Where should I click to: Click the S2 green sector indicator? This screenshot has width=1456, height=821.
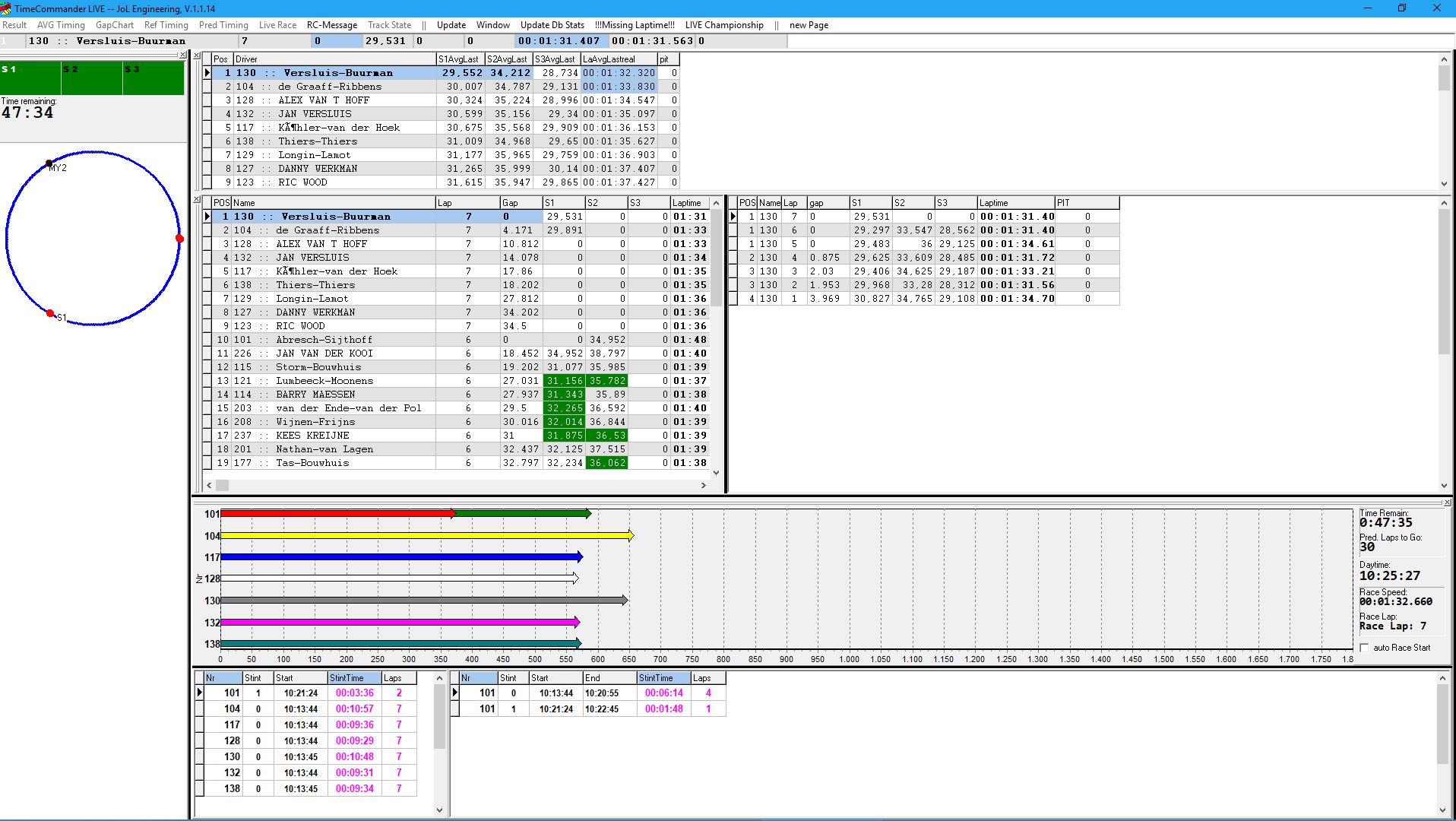(x=92, y=78)
